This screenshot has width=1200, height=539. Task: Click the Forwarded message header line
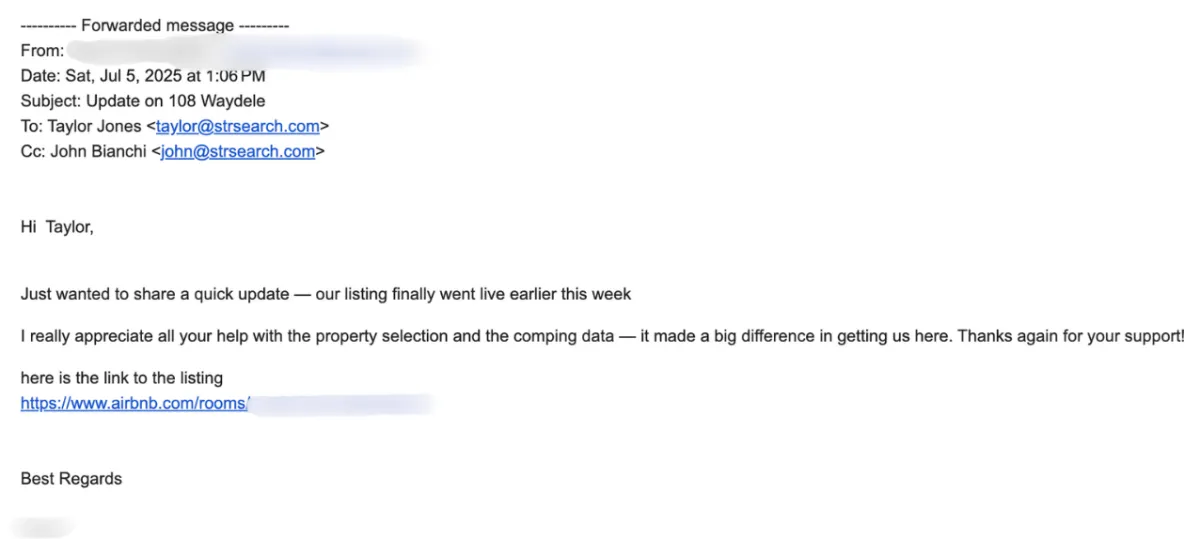pyautogui.click(x=155, y=25)
